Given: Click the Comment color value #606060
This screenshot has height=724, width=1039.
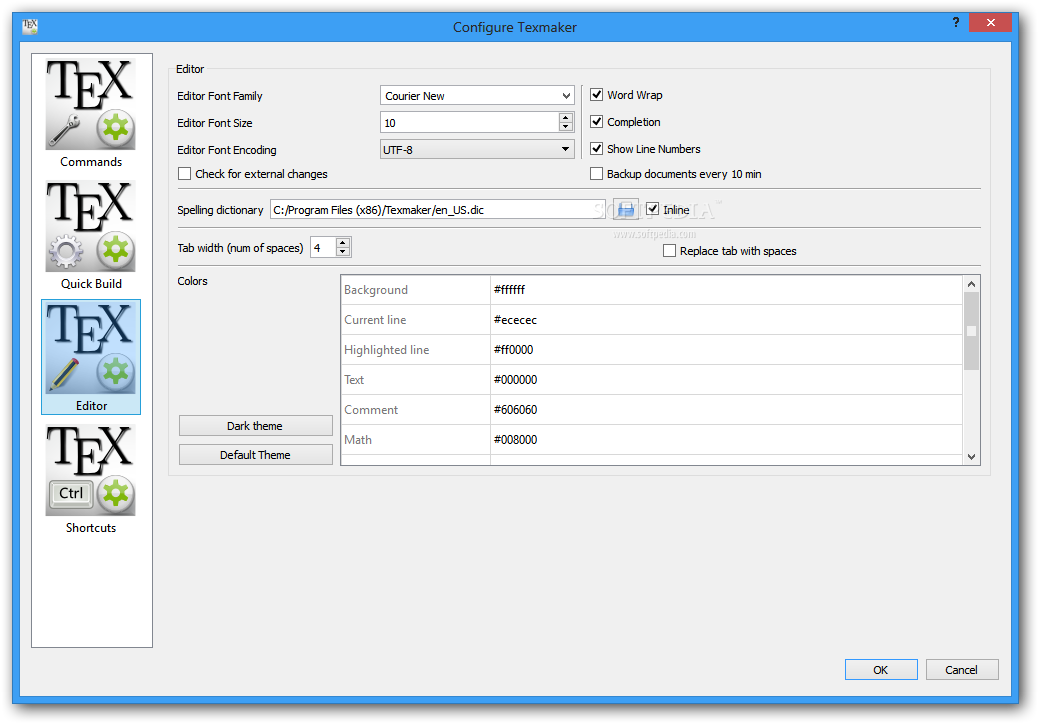Looking at the screenshot, I should [726, 409].
